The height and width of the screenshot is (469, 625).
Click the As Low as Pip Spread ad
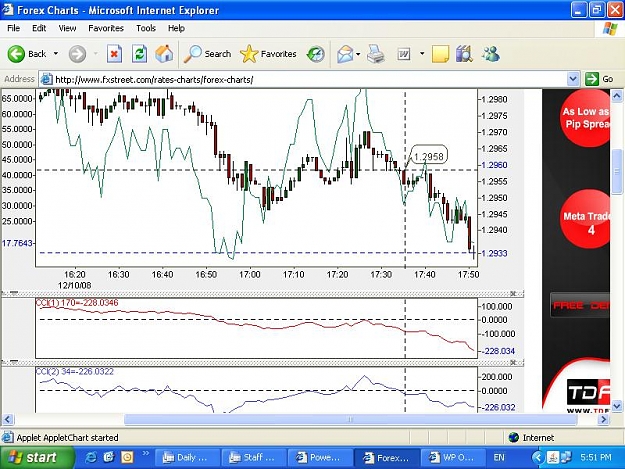[586, 118]
